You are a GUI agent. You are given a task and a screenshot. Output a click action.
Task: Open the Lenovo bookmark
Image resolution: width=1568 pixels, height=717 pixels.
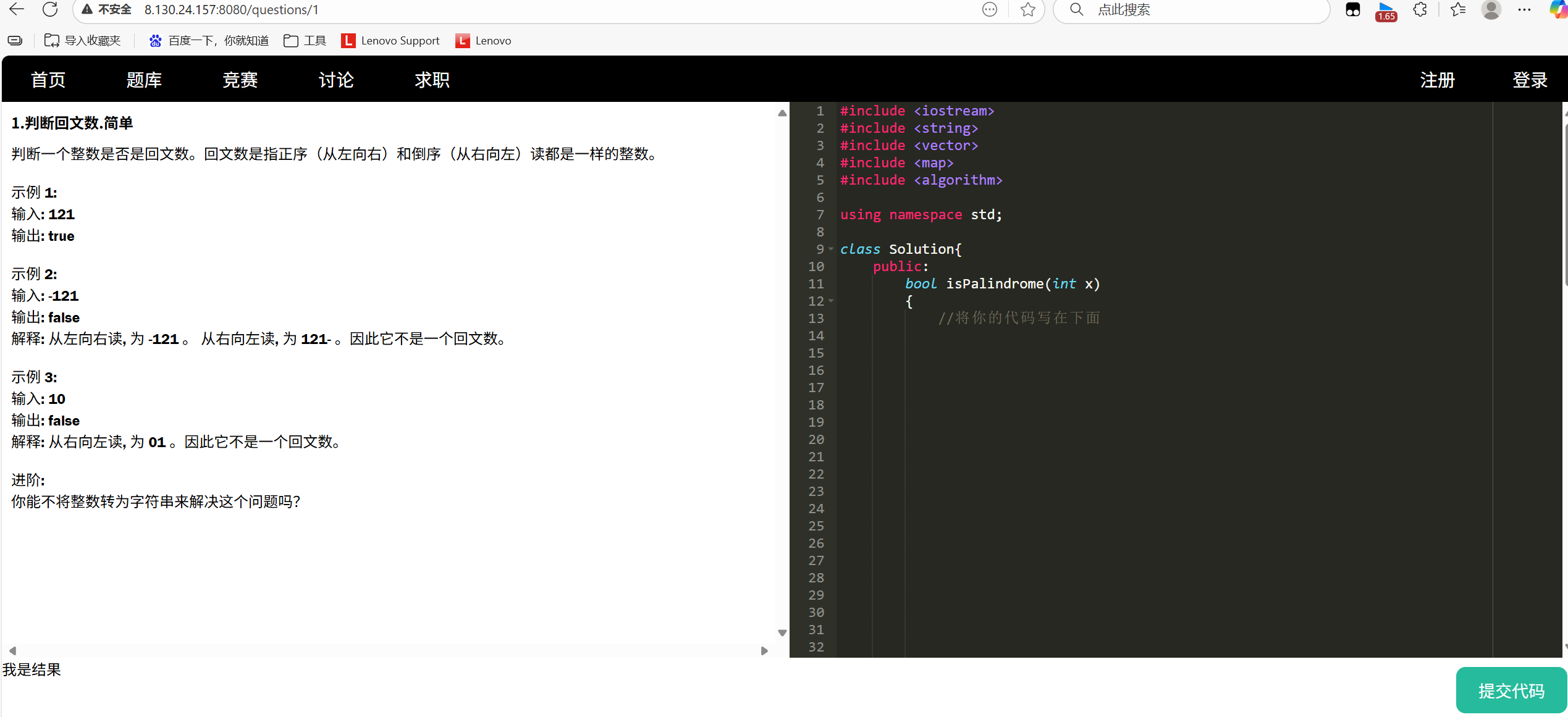pos(484,41)
